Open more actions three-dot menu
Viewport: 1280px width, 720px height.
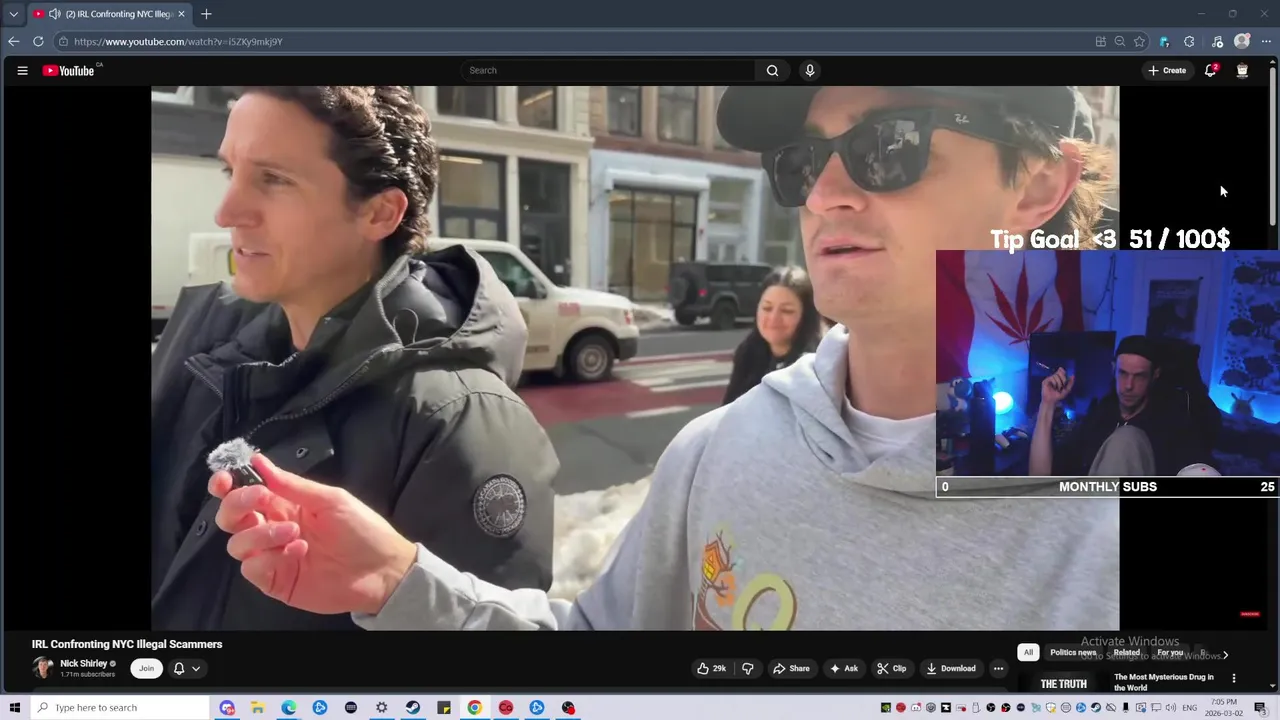tap(998, 668)
